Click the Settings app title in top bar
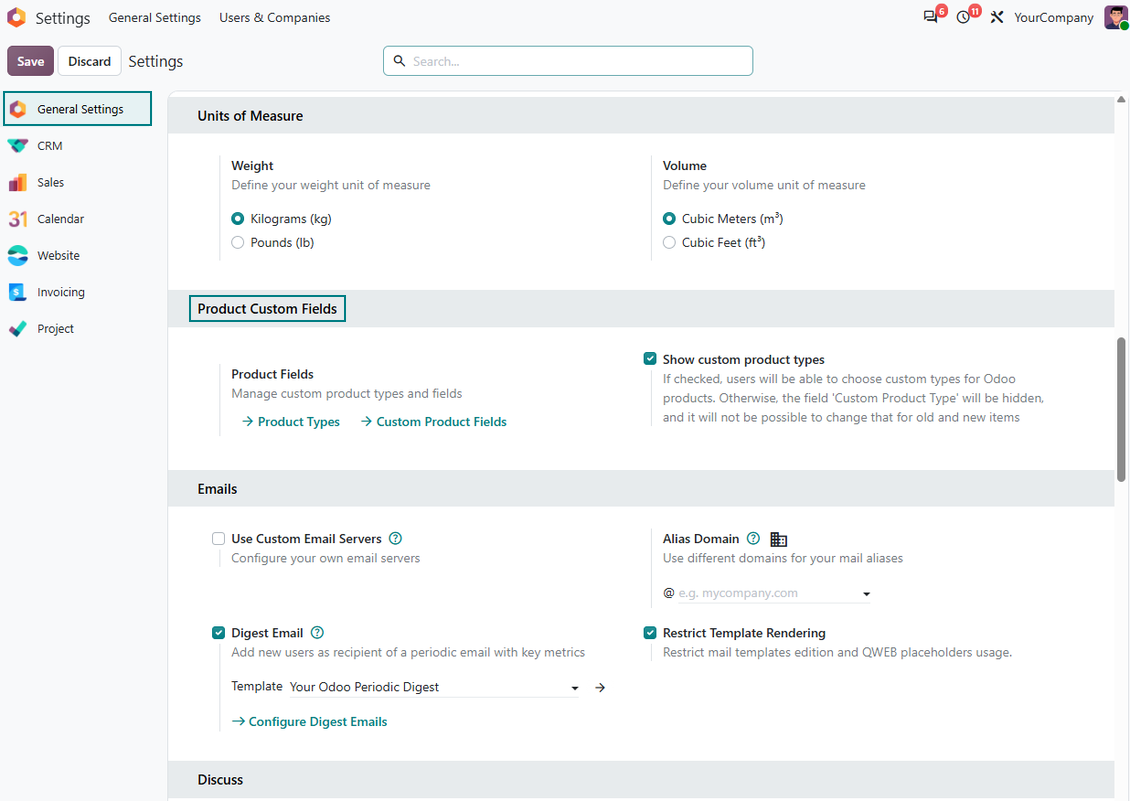This screenshot has width=1130, height=801. 63,17
